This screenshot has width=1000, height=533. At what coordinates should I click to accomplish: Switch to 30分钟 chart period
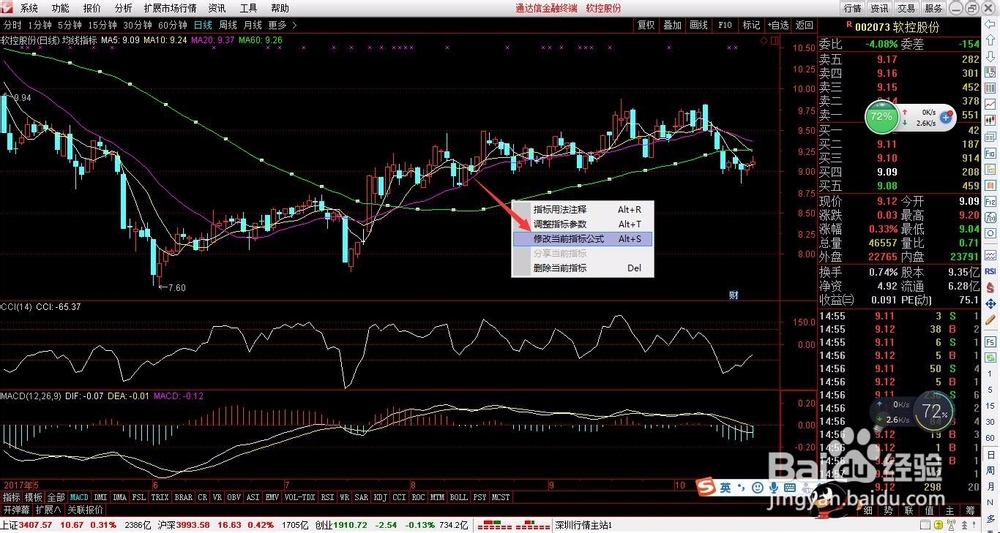click(x=137, y=26)
